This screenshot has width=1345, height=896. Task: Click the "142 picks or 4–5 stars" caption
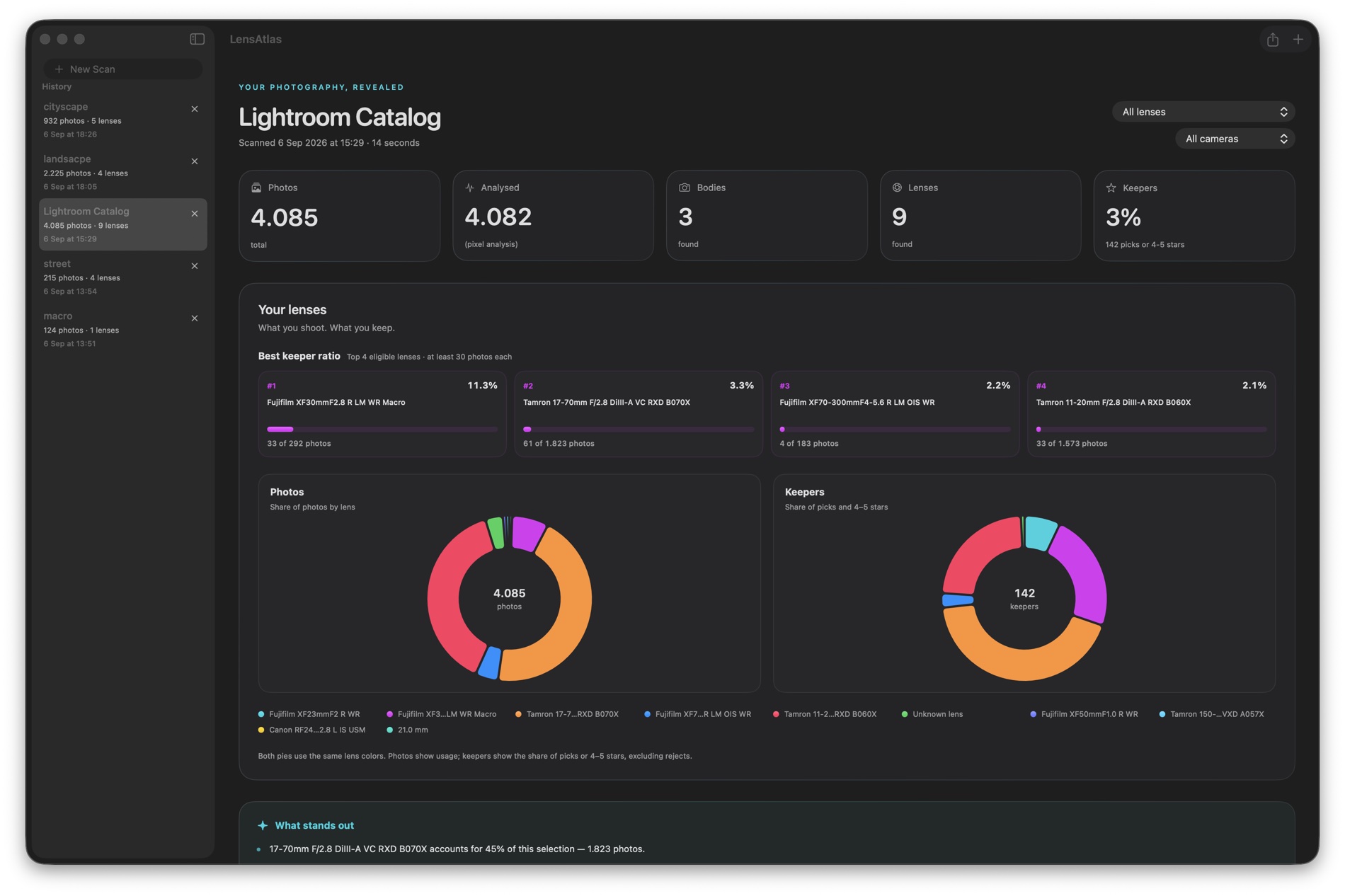pyautogui.click(x=1145, y=245)
